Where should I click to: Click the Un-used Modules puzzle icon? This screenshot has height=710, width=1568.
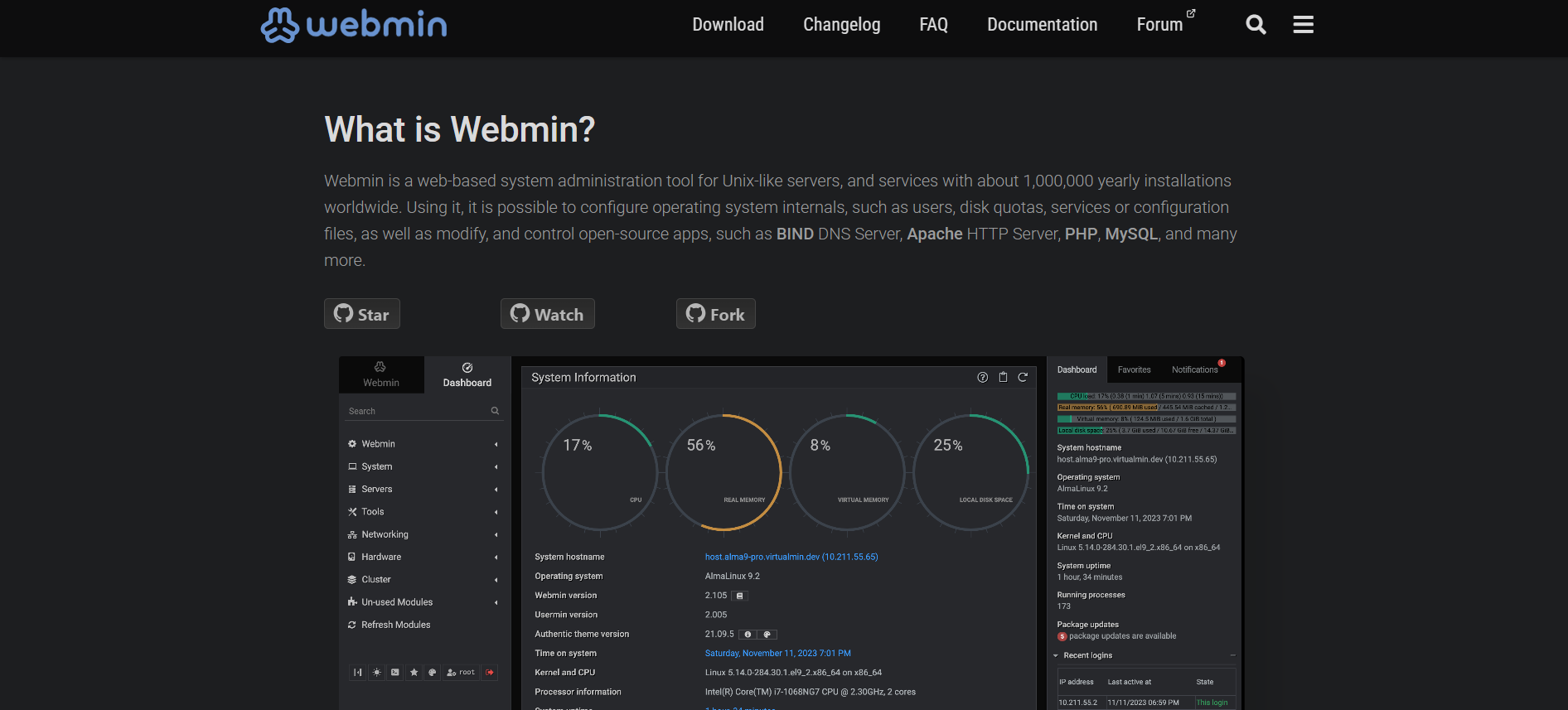(352, 602)
